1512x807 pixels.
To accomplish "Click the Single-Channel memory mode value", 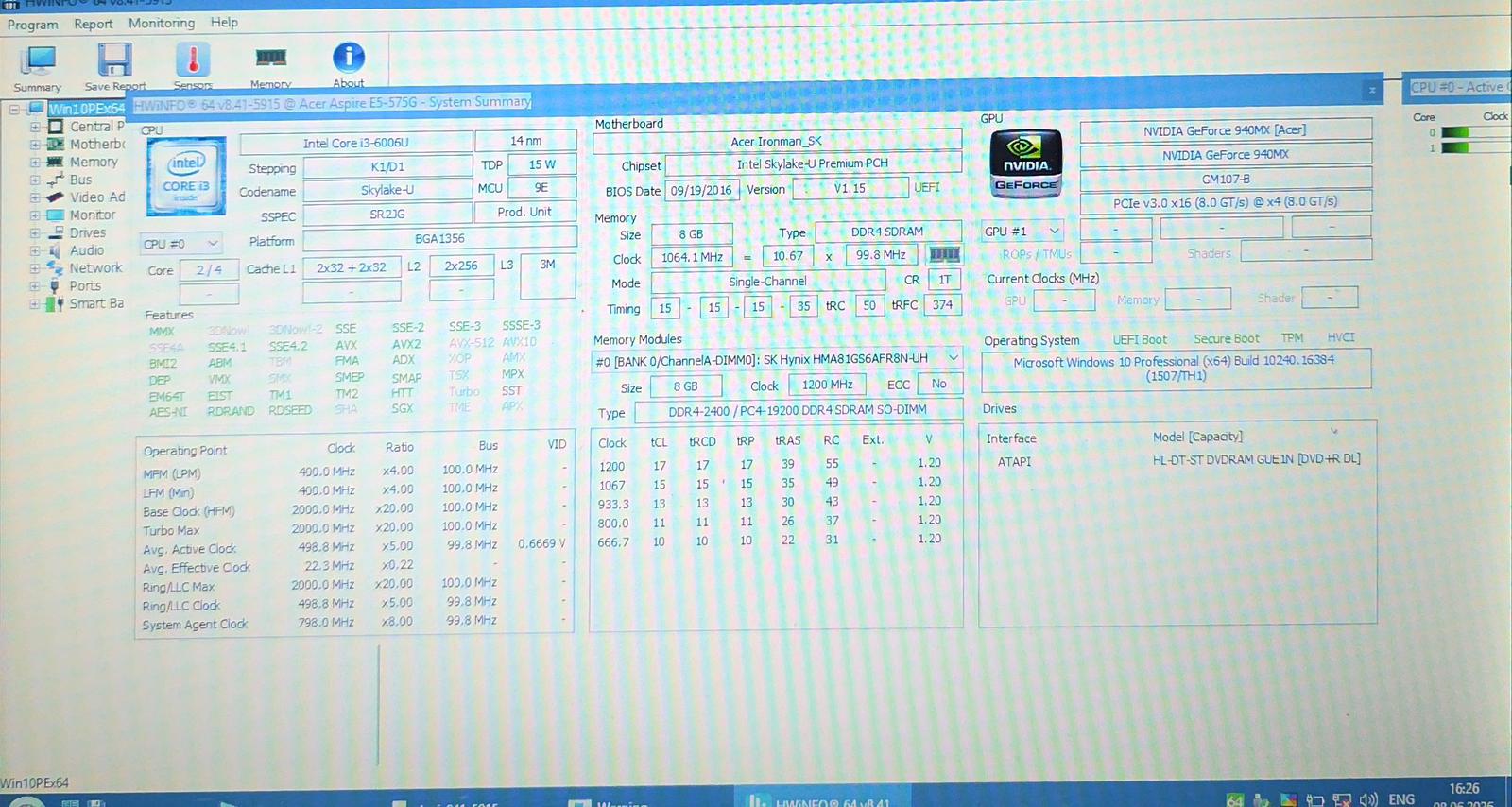I will (767, 282).
